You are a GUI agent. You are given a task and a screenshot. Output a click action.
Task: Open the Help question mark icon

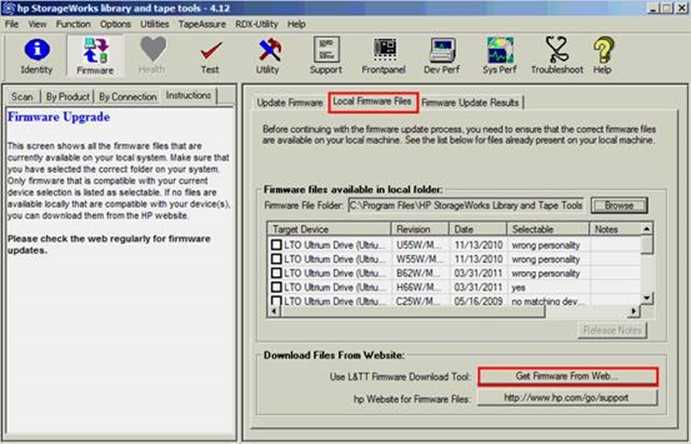pos(602,56)
